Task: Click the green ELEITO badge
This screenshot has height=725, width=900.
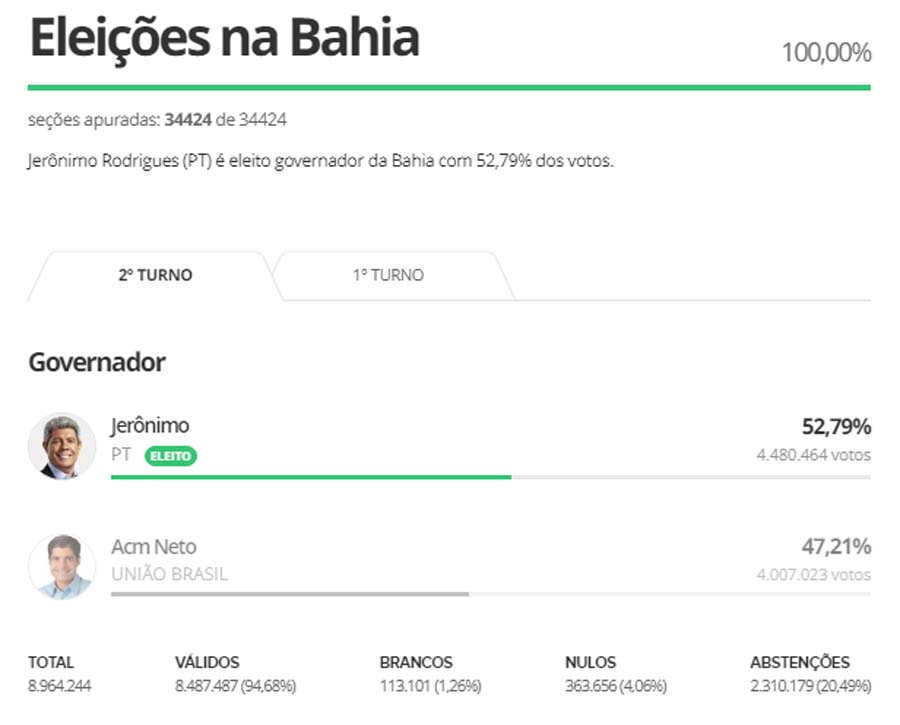Action: 171,456
